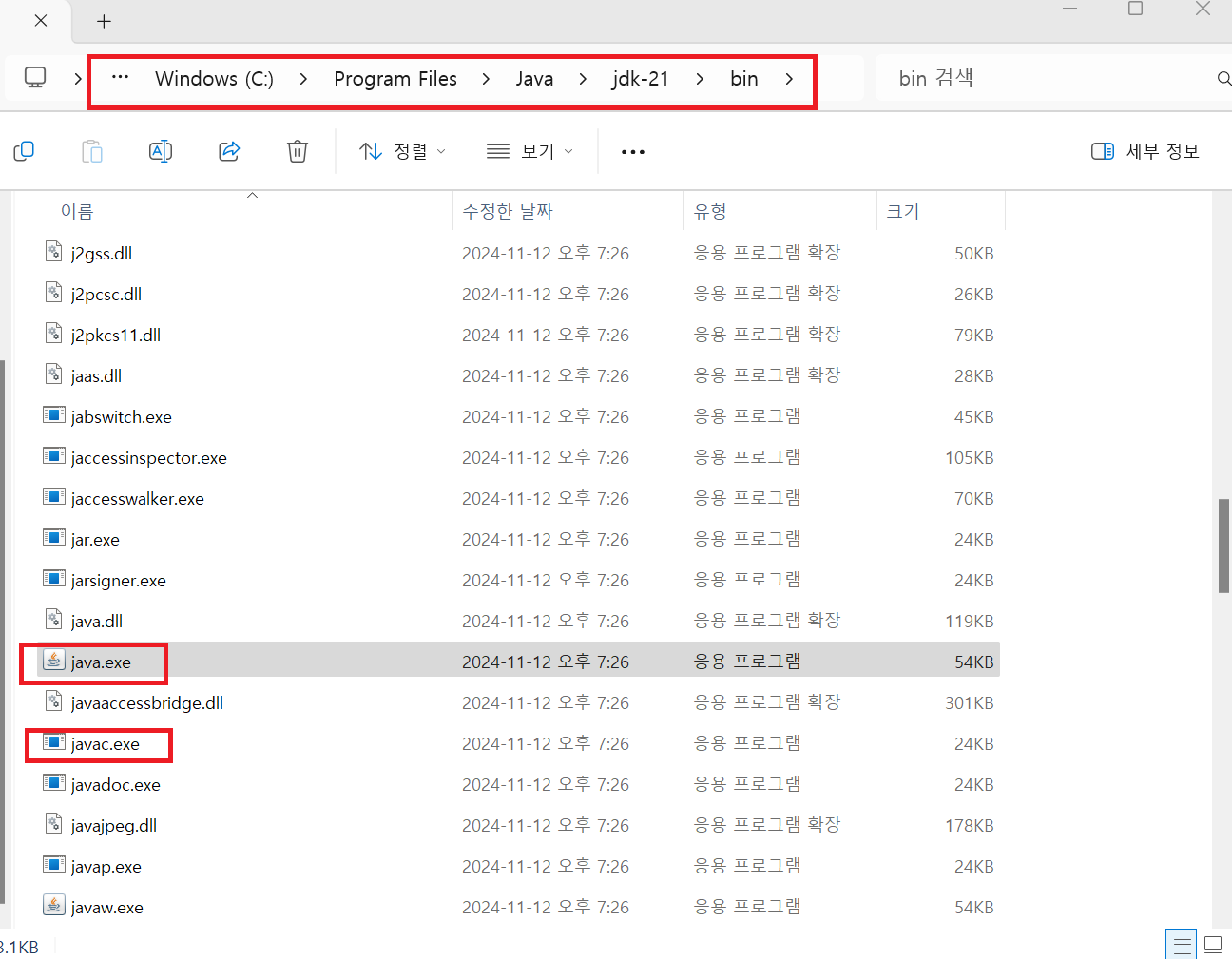Click the trash delete icon

pyautogui.click(x=298, y=151)
